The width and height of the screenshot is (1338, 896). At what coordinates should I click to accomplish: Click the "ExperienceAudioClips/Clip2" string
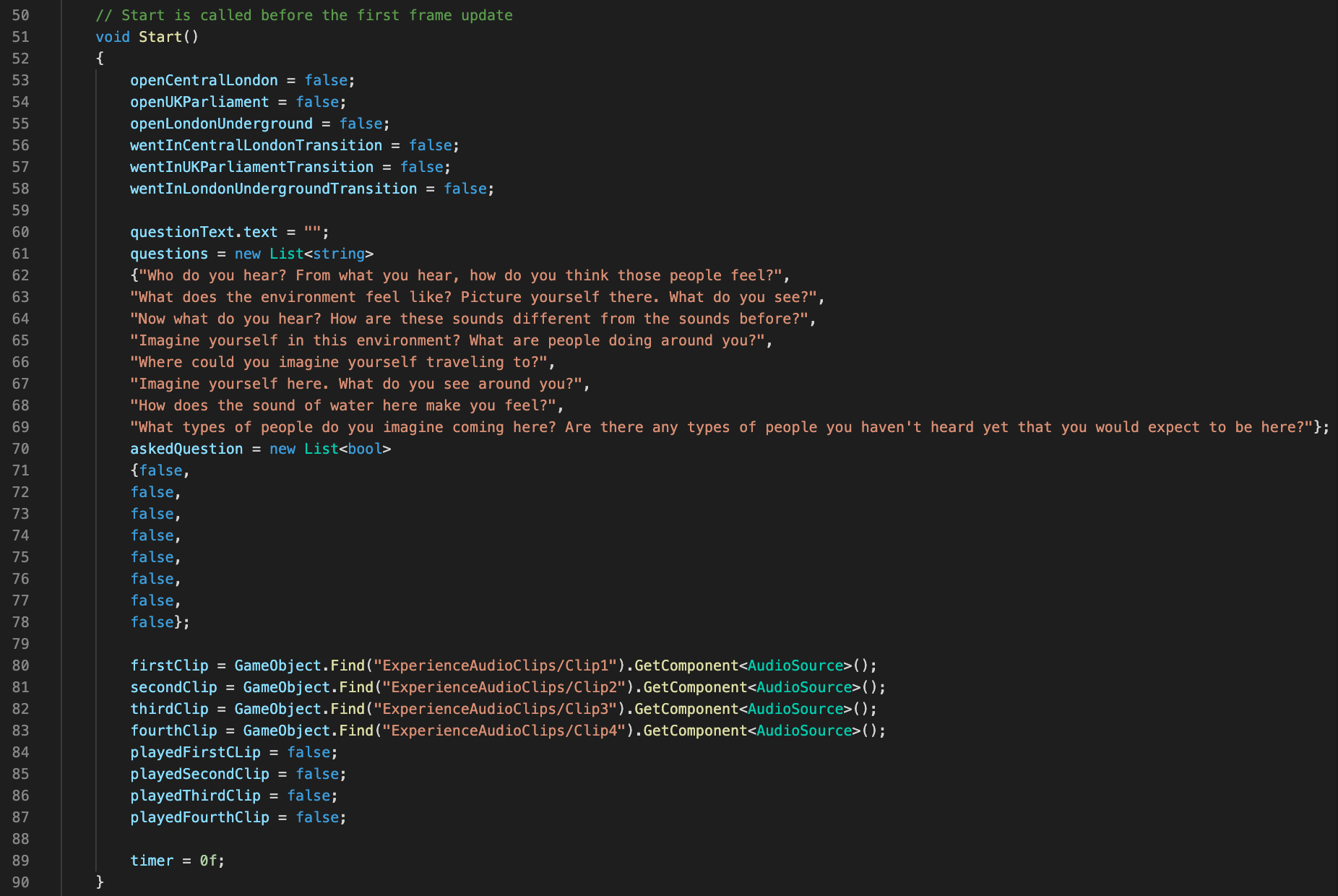click(504, 687)
